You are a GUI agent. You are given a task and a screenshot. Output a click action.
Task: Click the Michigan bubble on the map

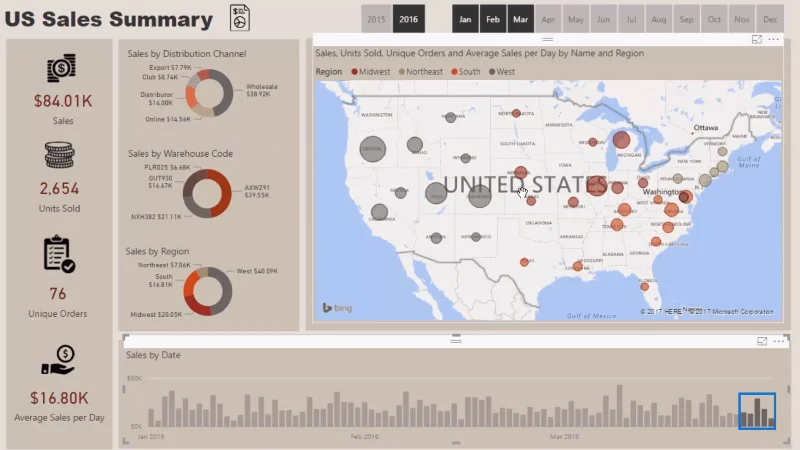[x=621, y=140]
